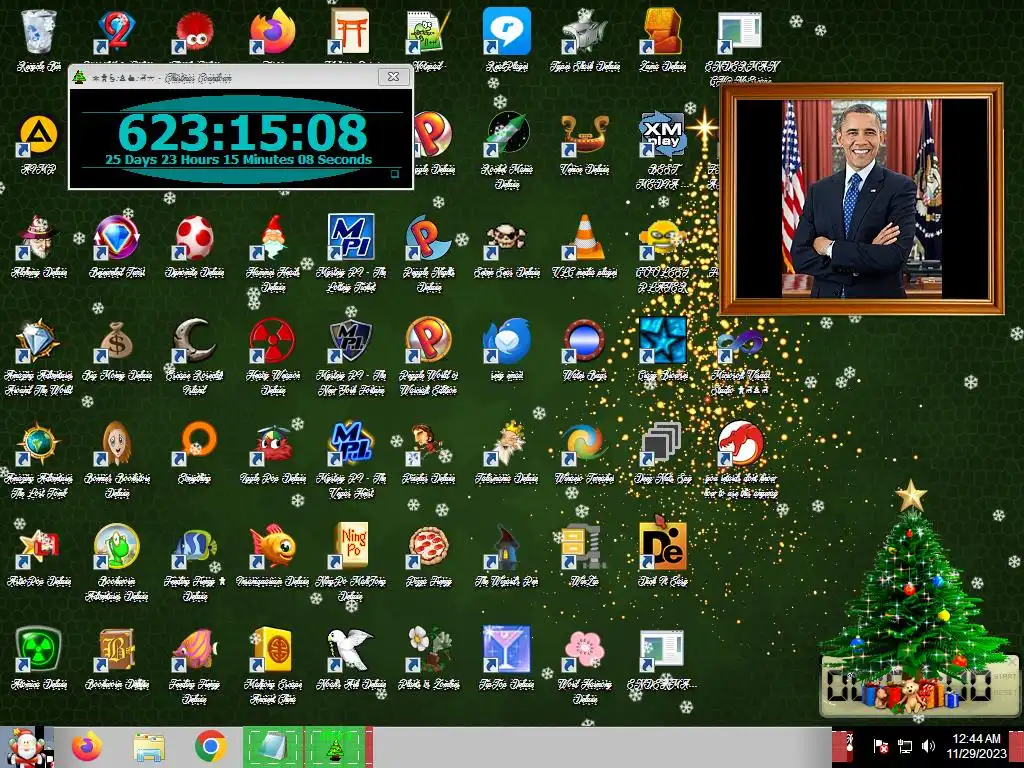Open Alchemy Deluxe wizard icon
This screenshot has width=1024, height=768.
[39, 237]
